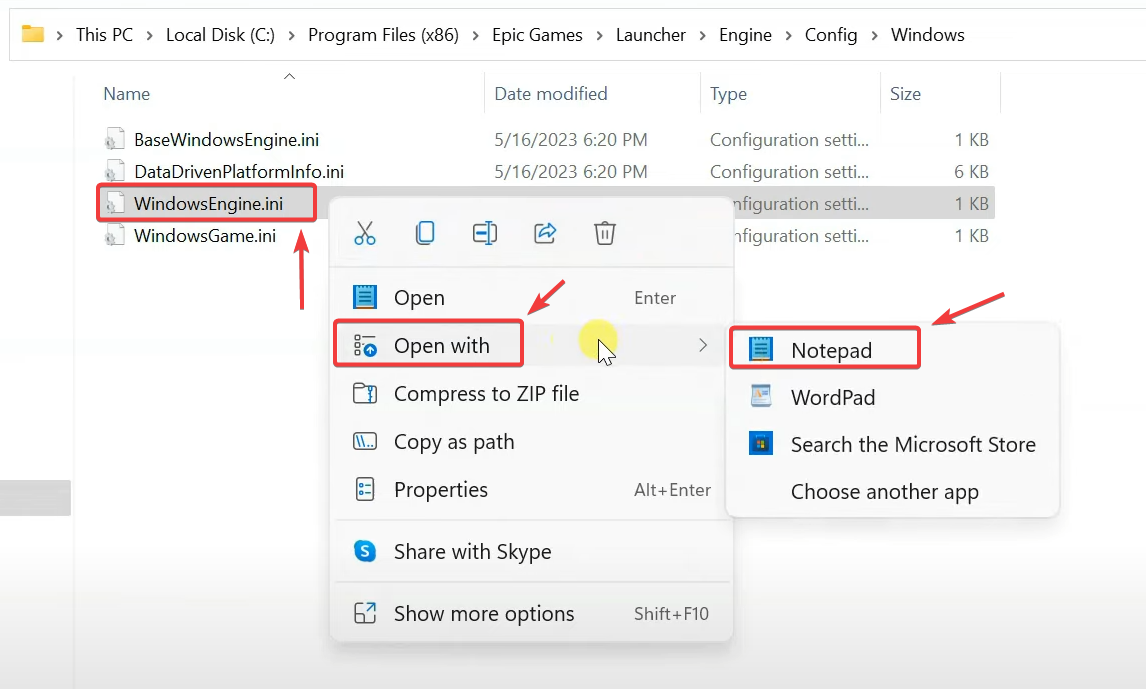Select WindowsEngine.ini file
This screenshot has height=689, width=1146.
(x=208, y=204)
